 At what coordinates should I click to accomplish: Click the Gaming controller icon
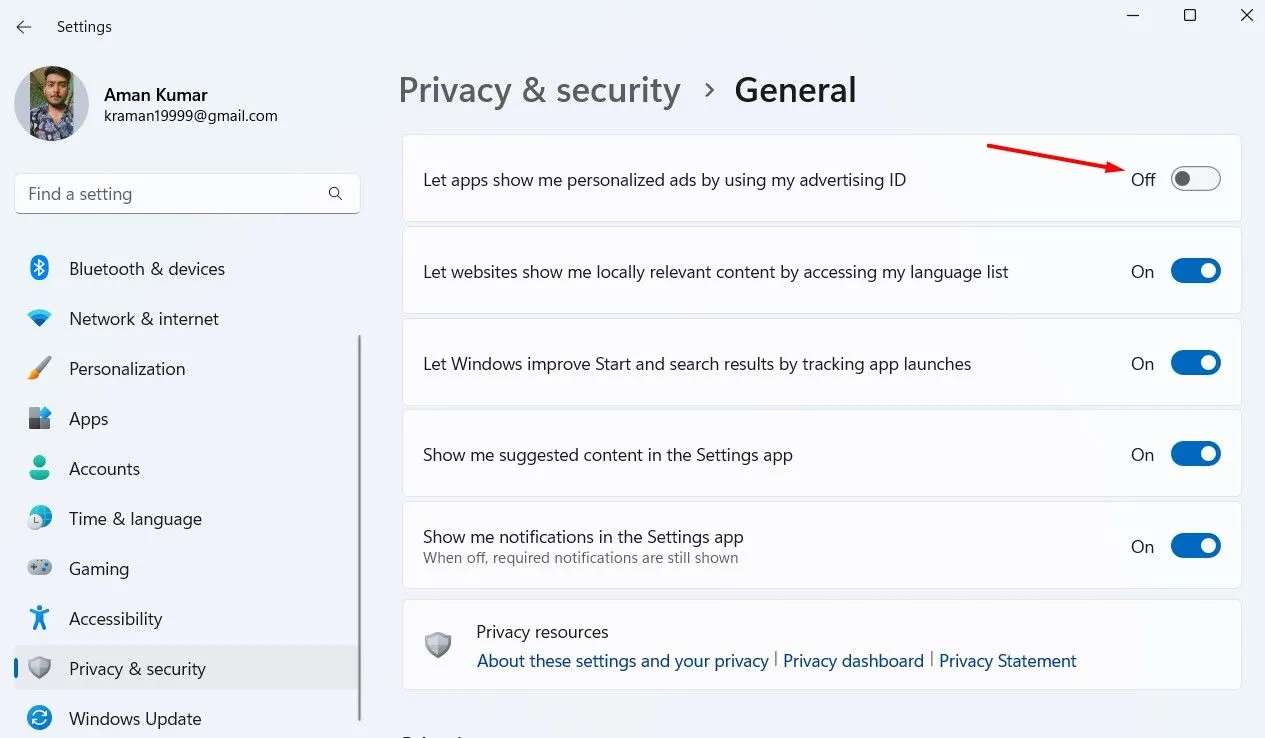(x=39, y=568)
